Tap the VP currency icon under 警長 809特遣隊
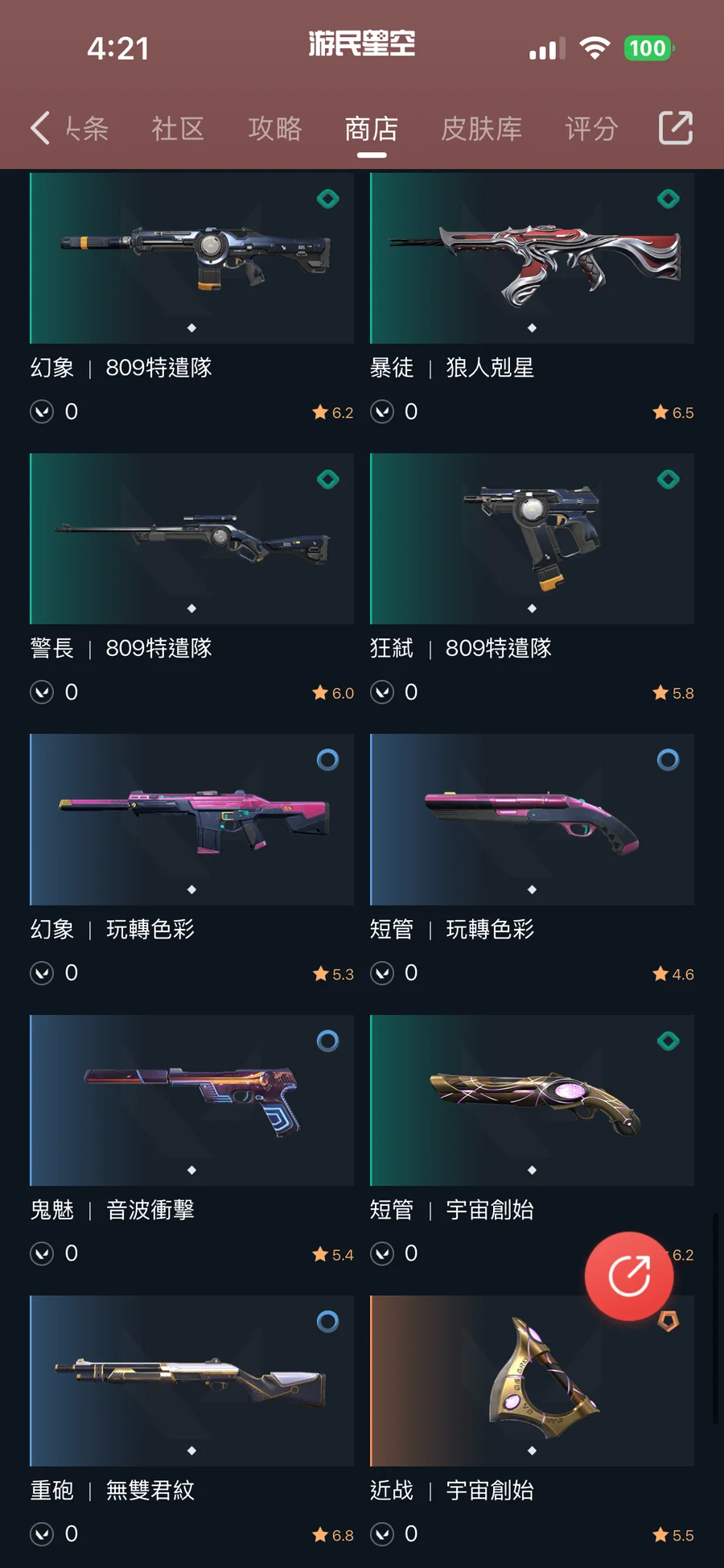The height and width of the screenshot is (1568, 724). coord(42,692)
